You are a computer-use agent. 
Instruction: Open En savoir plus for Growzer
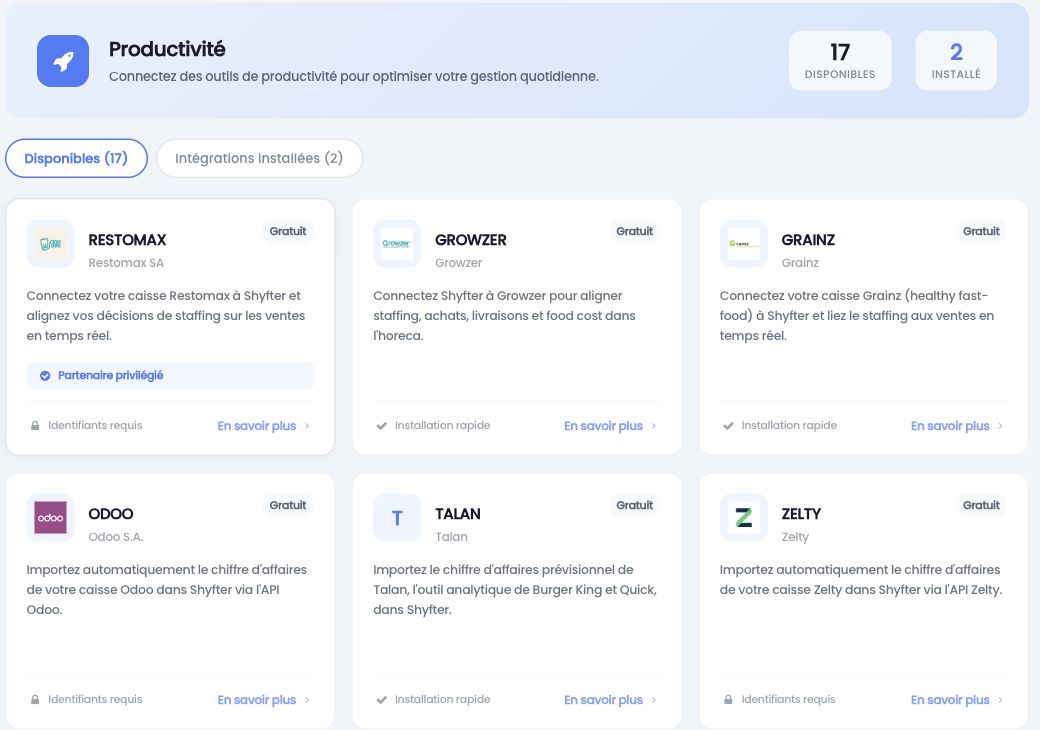(x=604, y=426)
